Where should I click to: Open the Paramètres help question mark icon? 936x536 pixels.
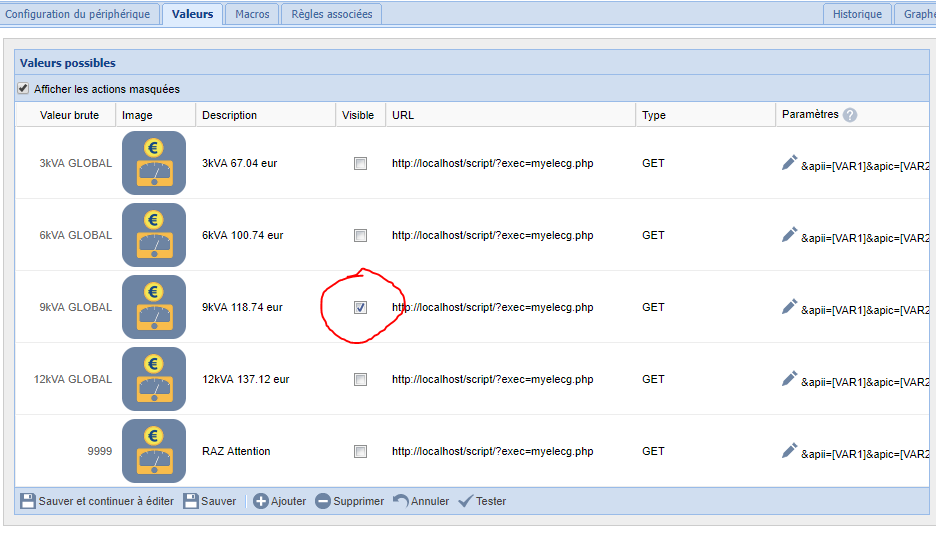(x=850, y=115)
